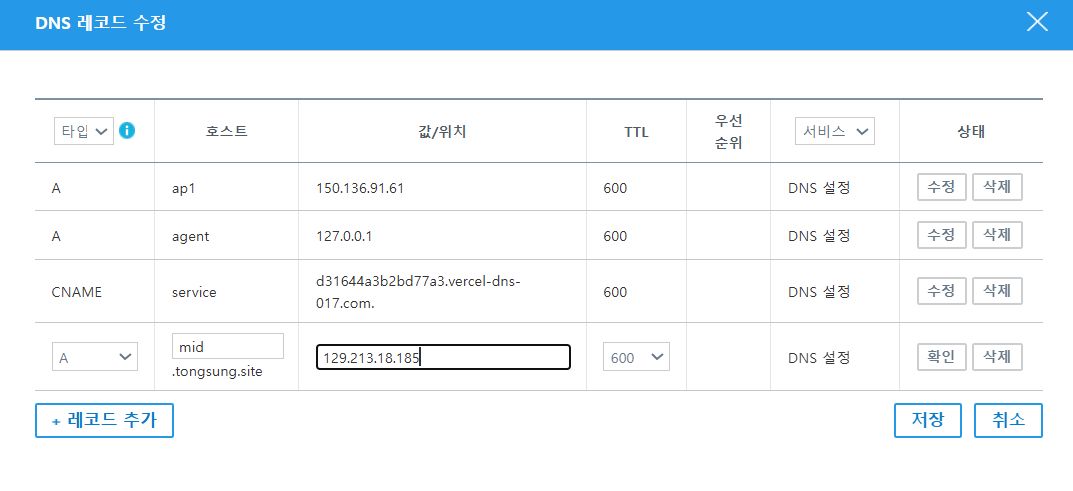This screenshot has height=491, width=1073.
Task: Click 수정 for the service CNAME record
Action: tap(941, 291)
